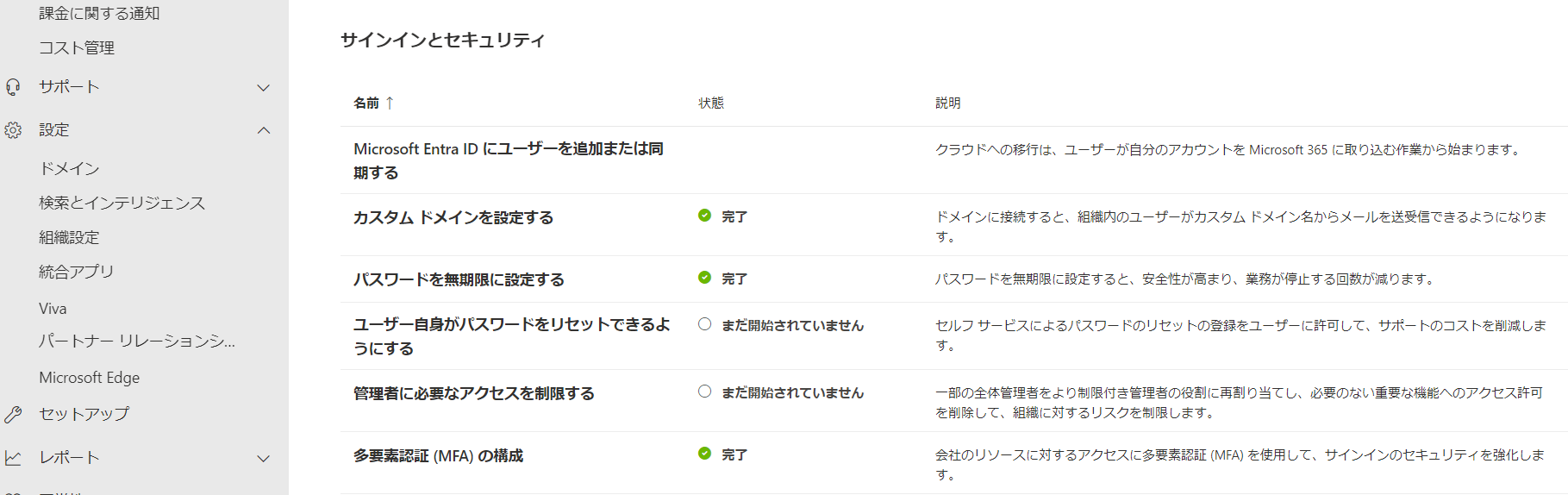The width and height of the screenshot is (1568, 495).
Task: Click the 状態 column header
Action: (x=711, y=103)
